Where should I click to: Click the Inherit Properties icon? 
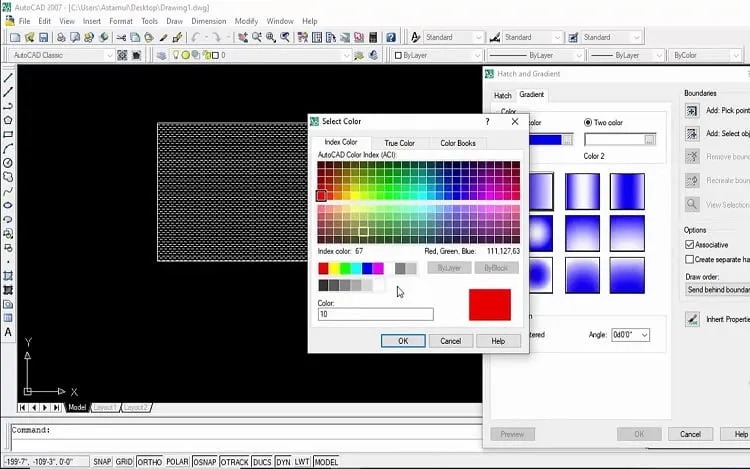point(692,319)
